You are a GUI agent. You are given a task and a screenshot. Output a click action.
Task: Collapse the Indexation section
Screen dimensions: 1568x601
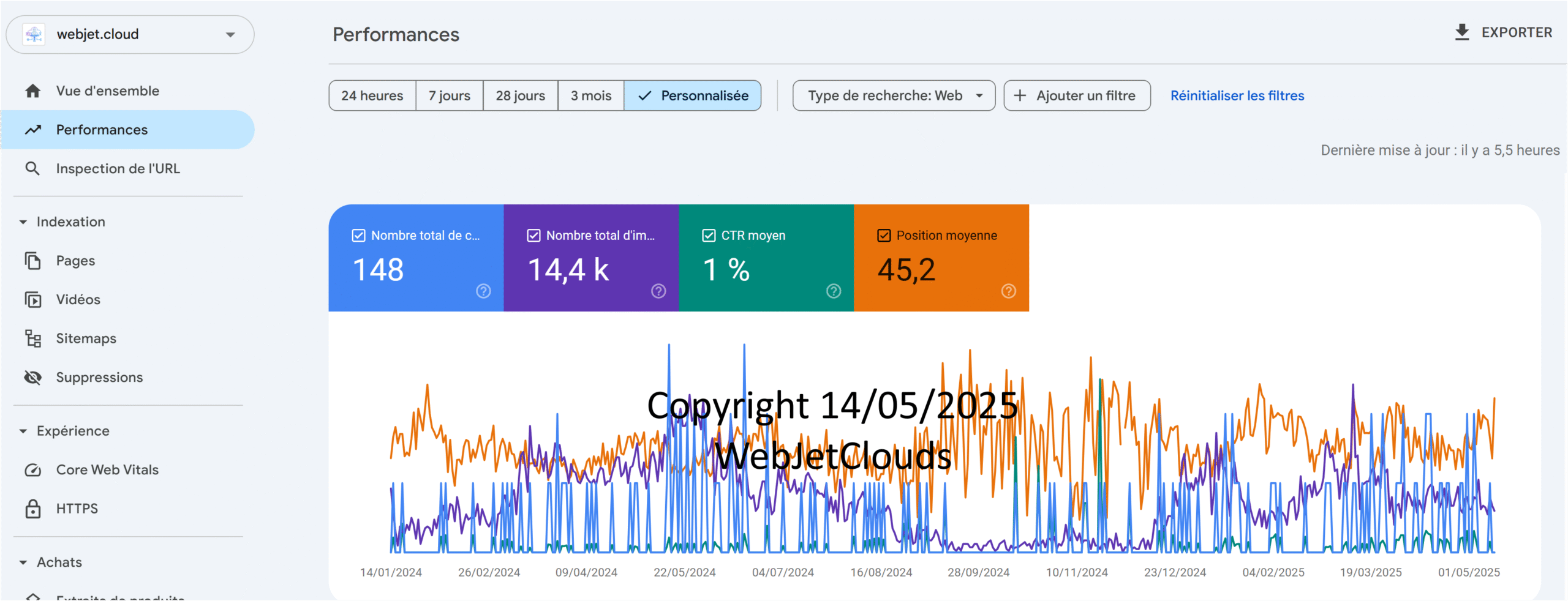click(23, 222)
